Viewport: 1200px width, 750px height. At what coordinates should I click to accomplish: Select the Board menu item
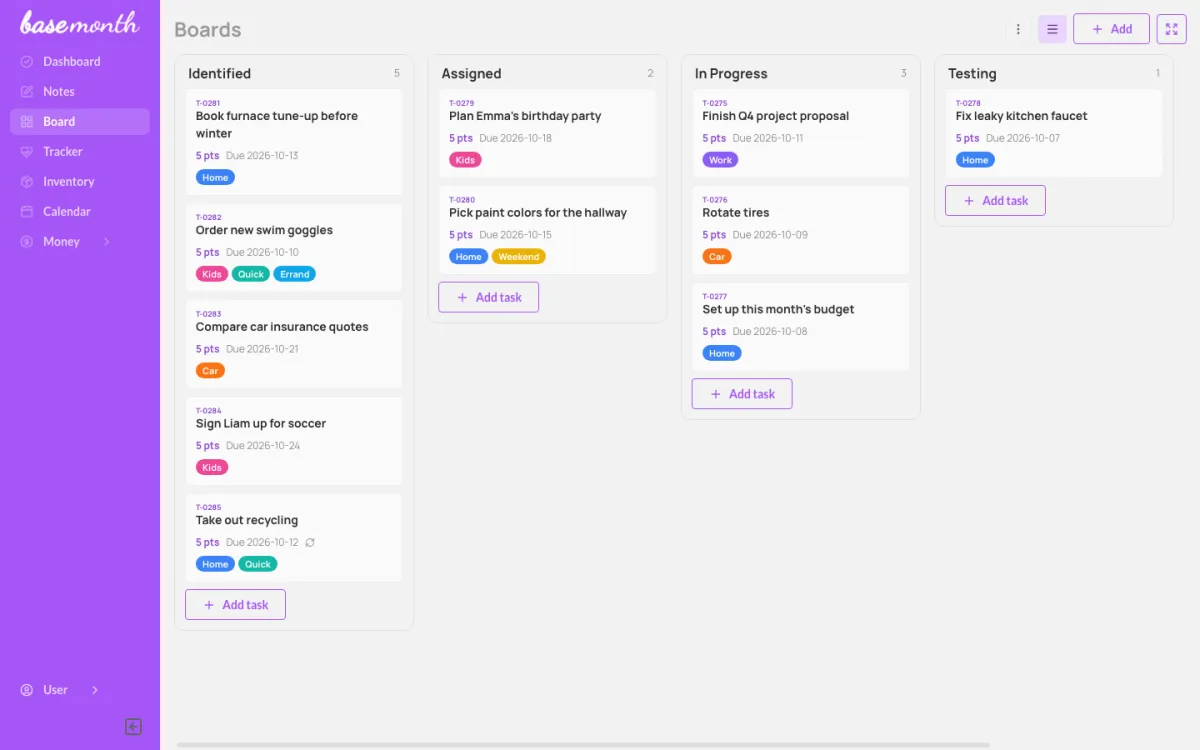[x=80, y=121]
